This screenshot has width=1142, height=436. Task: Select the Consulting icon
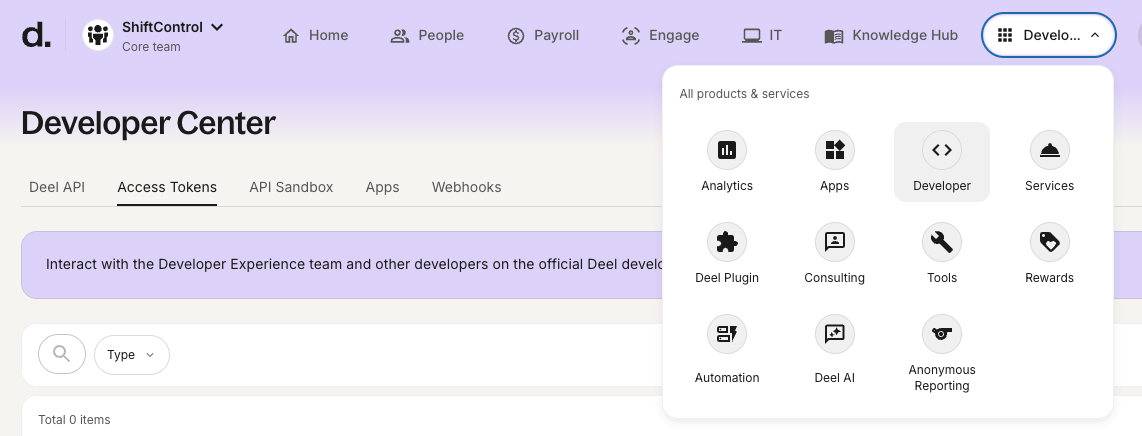(x=834, y=242)
